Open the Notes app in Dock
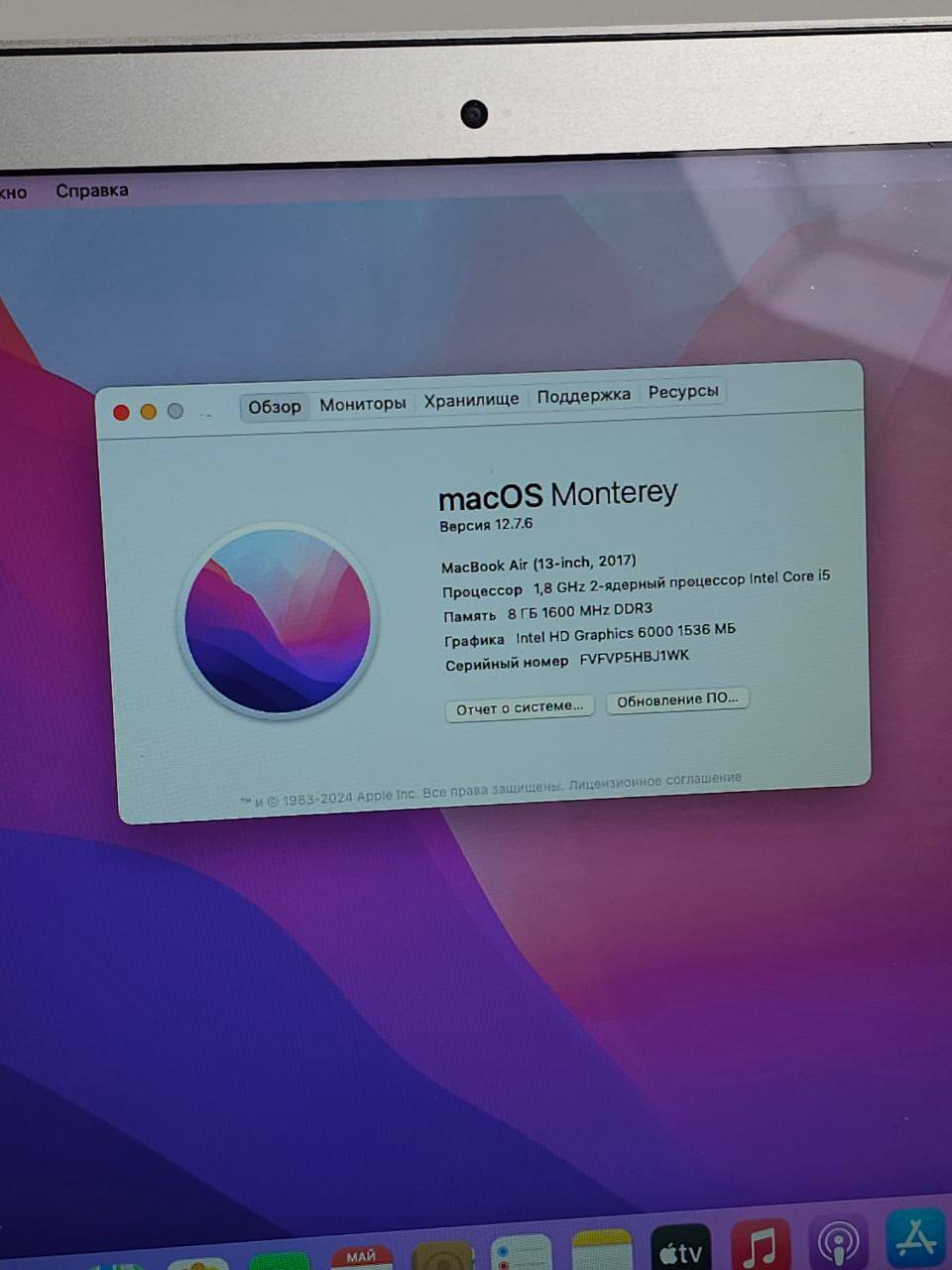 (x=602, y=1252)
